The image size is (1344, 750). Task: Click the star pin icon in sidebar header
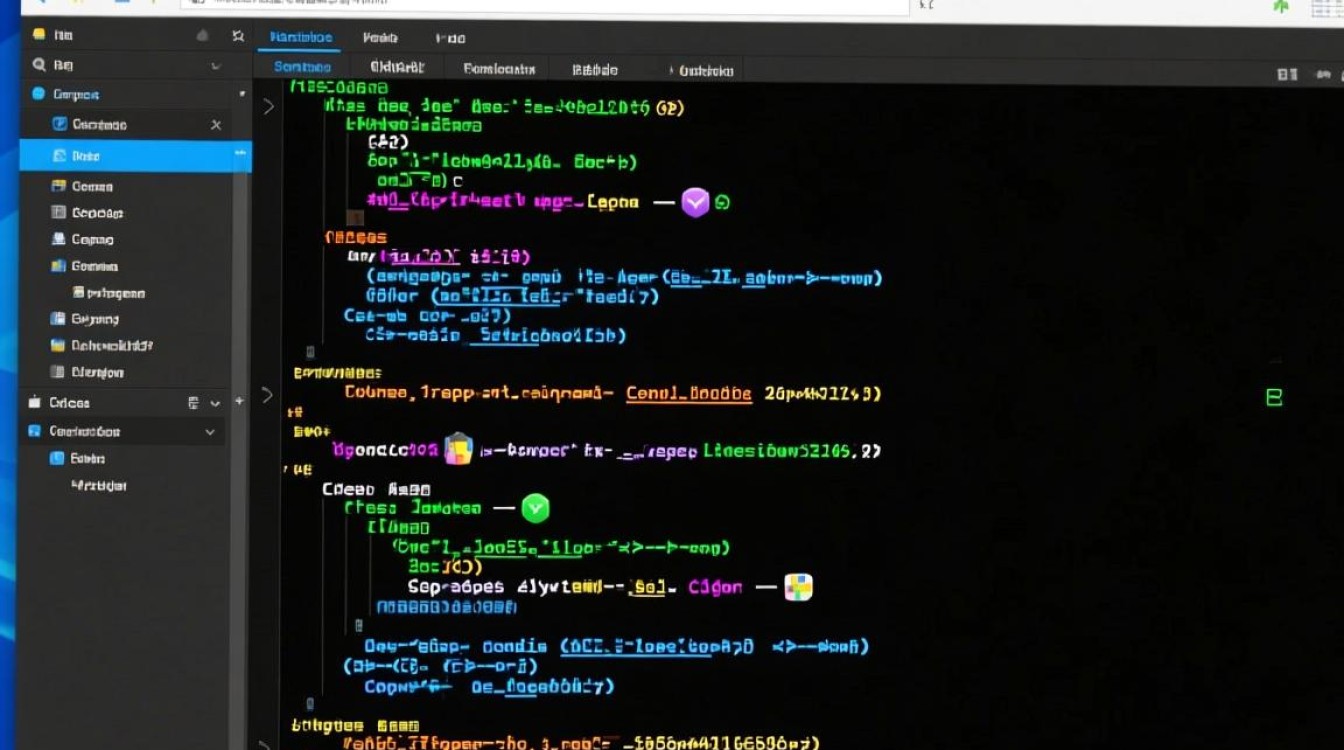click(237, 36)
